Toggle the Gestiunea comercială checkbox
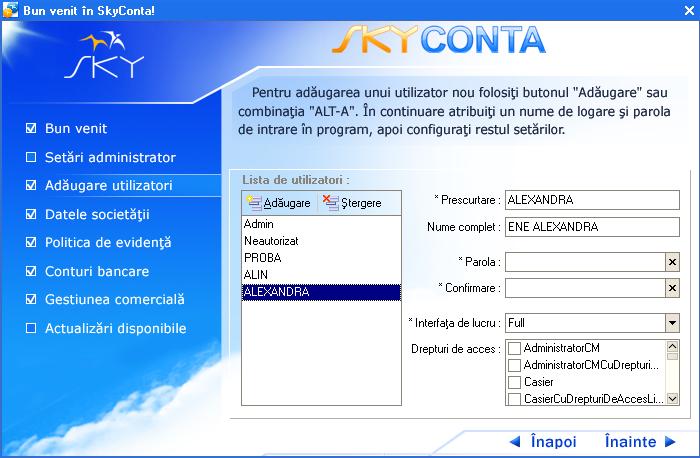 (x=31, y=300)
